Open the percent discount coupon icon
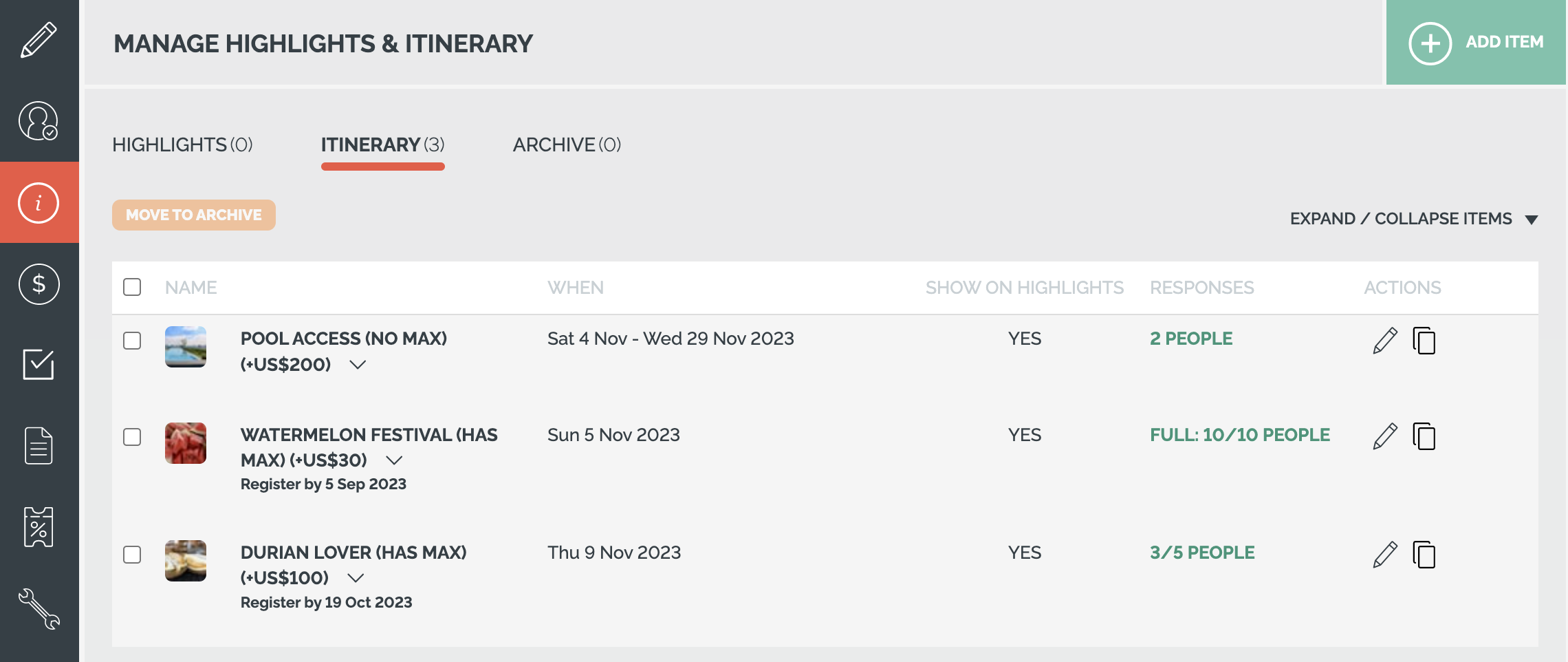Screen dimensions: 1568x662 point(39,527)
